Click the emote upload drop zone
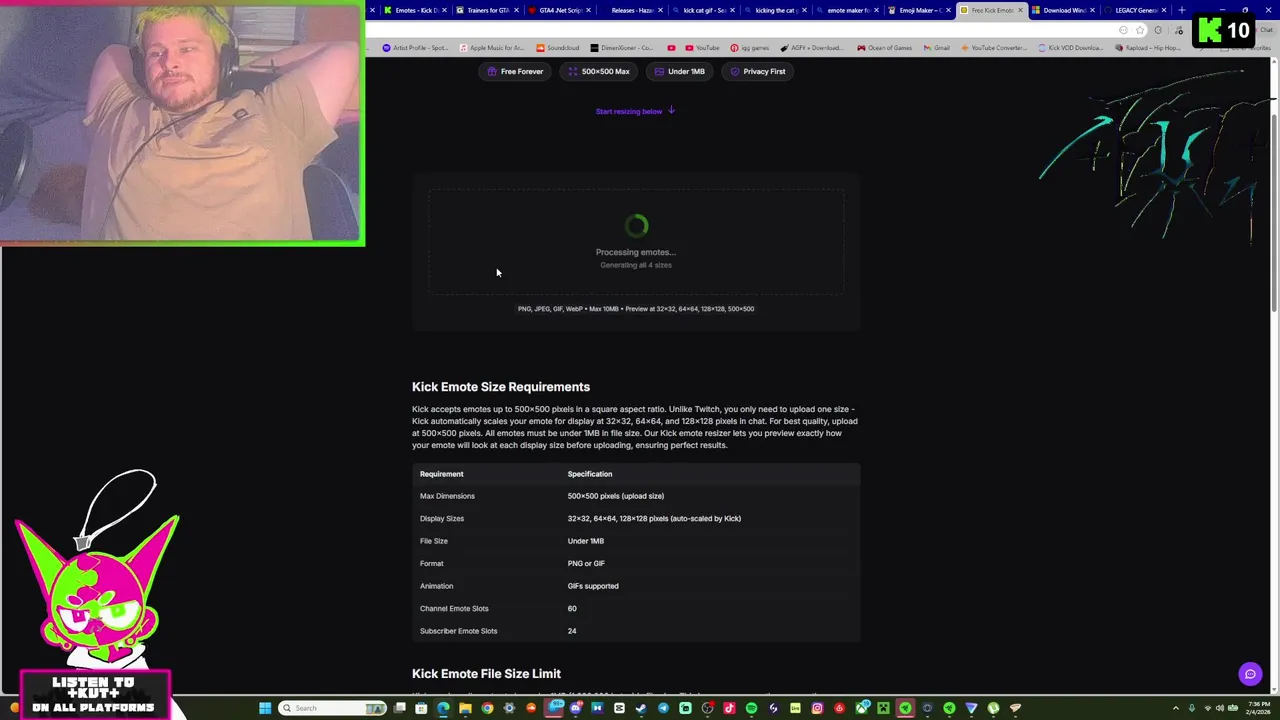The height and width of the screenshot is (720, 1280). click(636, 242)
